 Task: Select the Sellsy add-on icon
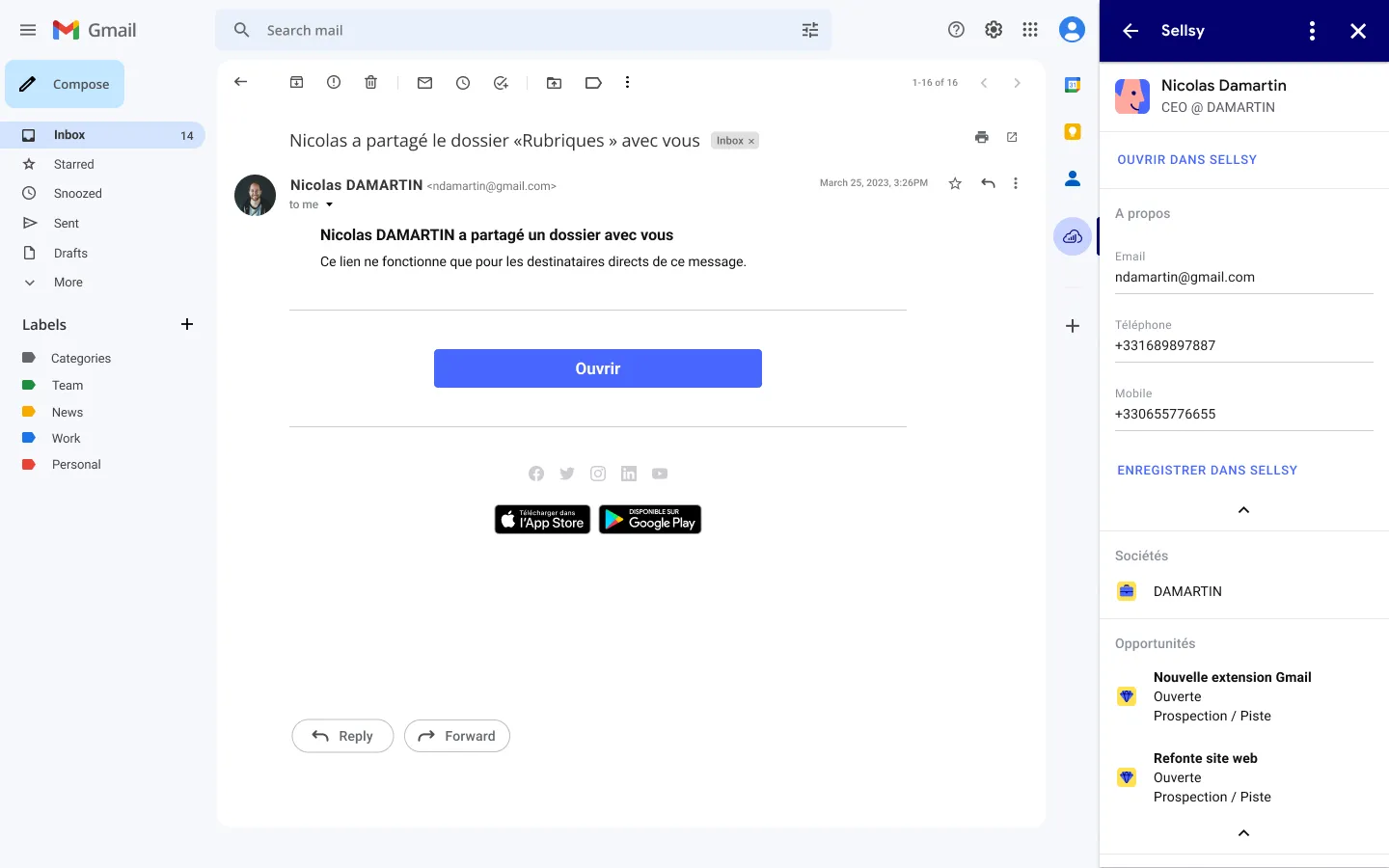(x=1073, y=236)
